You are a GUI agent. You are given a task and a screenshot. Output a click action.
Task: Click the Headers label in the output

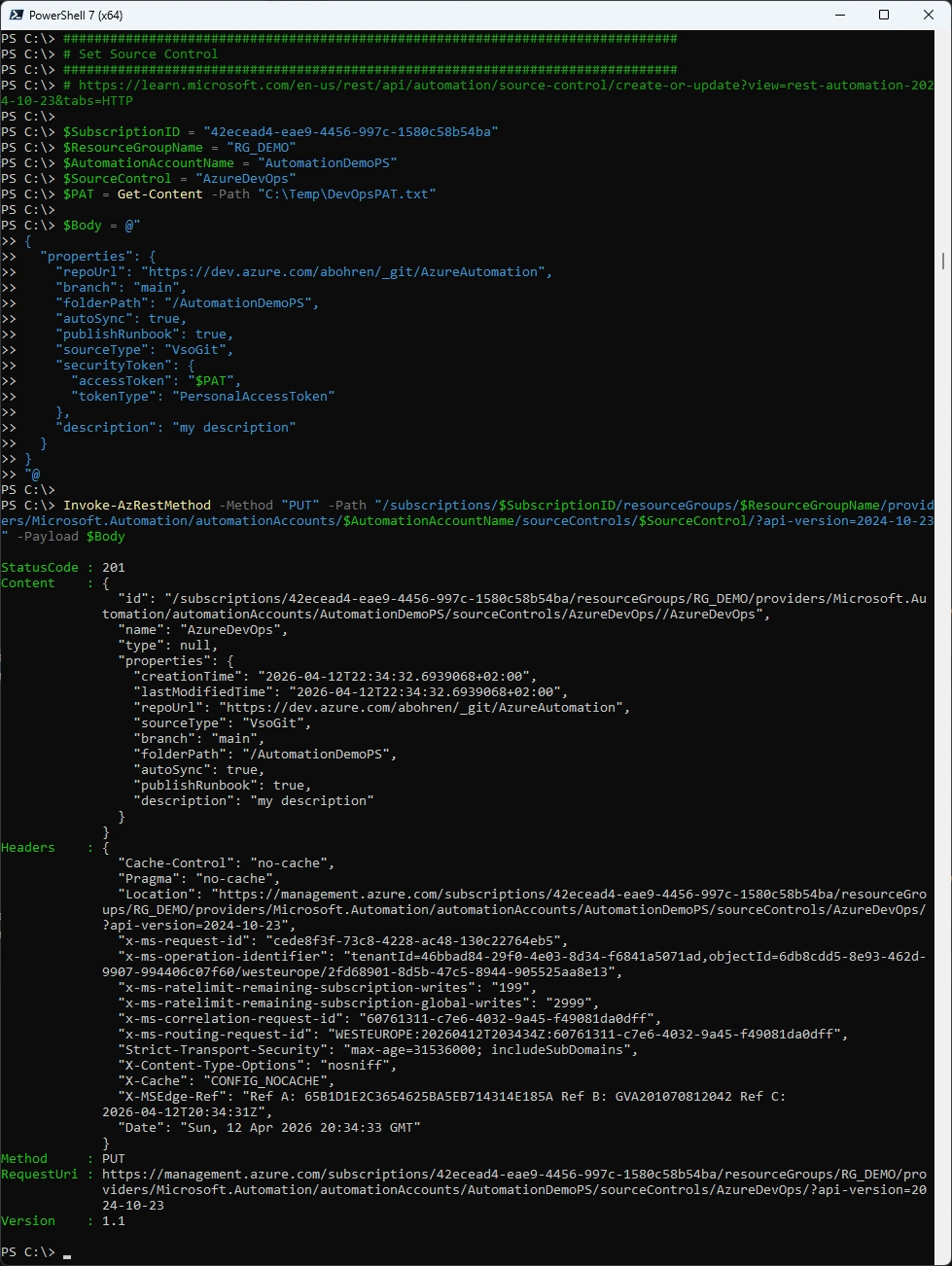[28, 848]
